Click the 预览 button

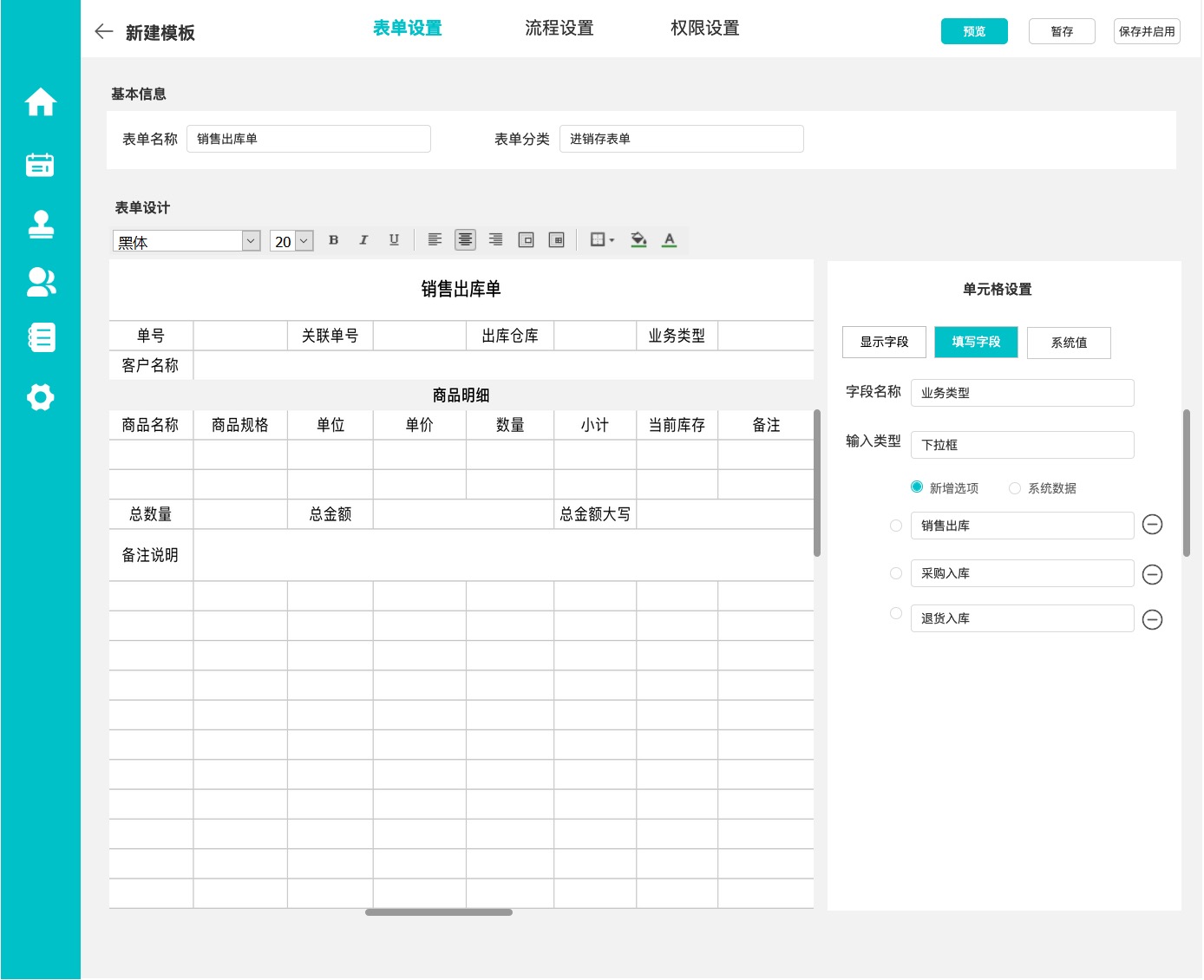974,31
